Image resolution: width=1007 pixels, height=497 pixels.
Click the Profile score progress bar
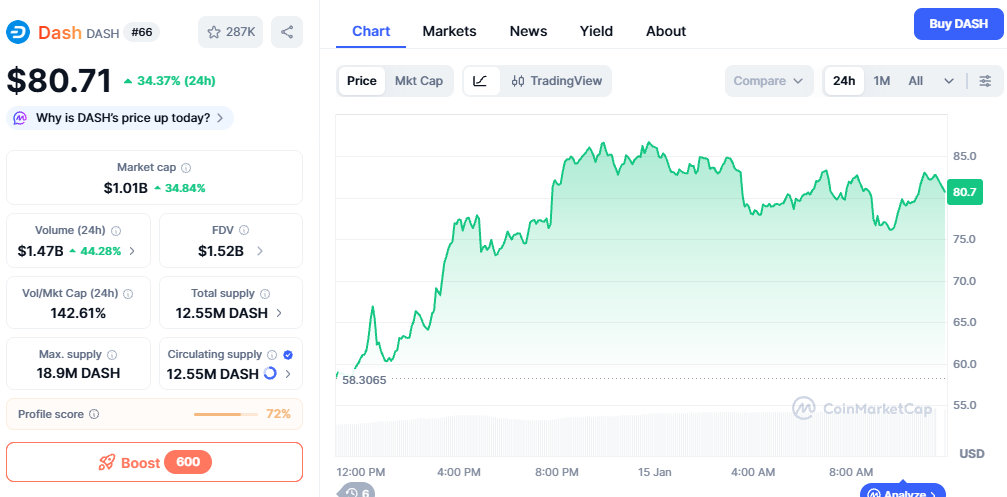225,414
